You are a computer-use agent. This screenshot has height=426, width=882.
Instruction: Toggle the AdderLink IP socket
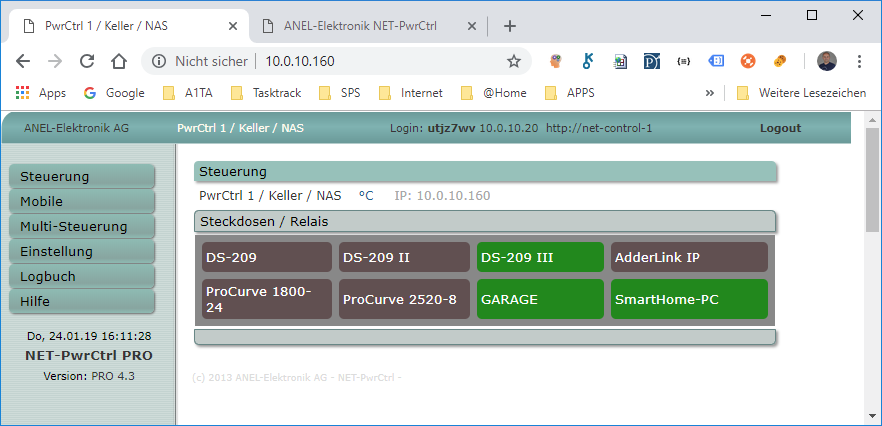pyautogui.click(x=689, y=257)
